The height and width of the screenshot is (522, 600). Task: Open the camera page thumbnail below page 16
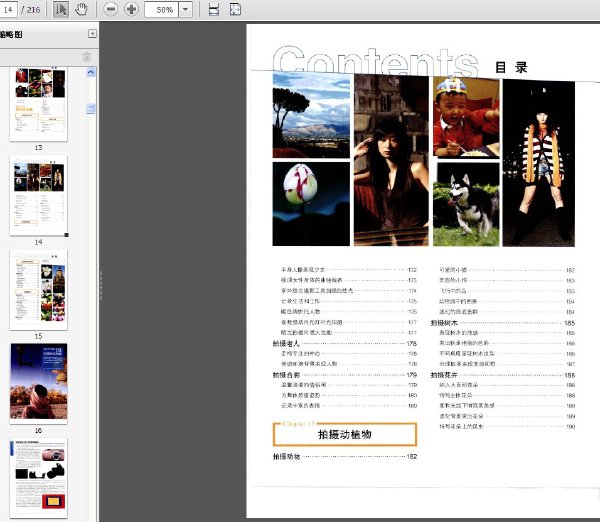coord(39,478)
